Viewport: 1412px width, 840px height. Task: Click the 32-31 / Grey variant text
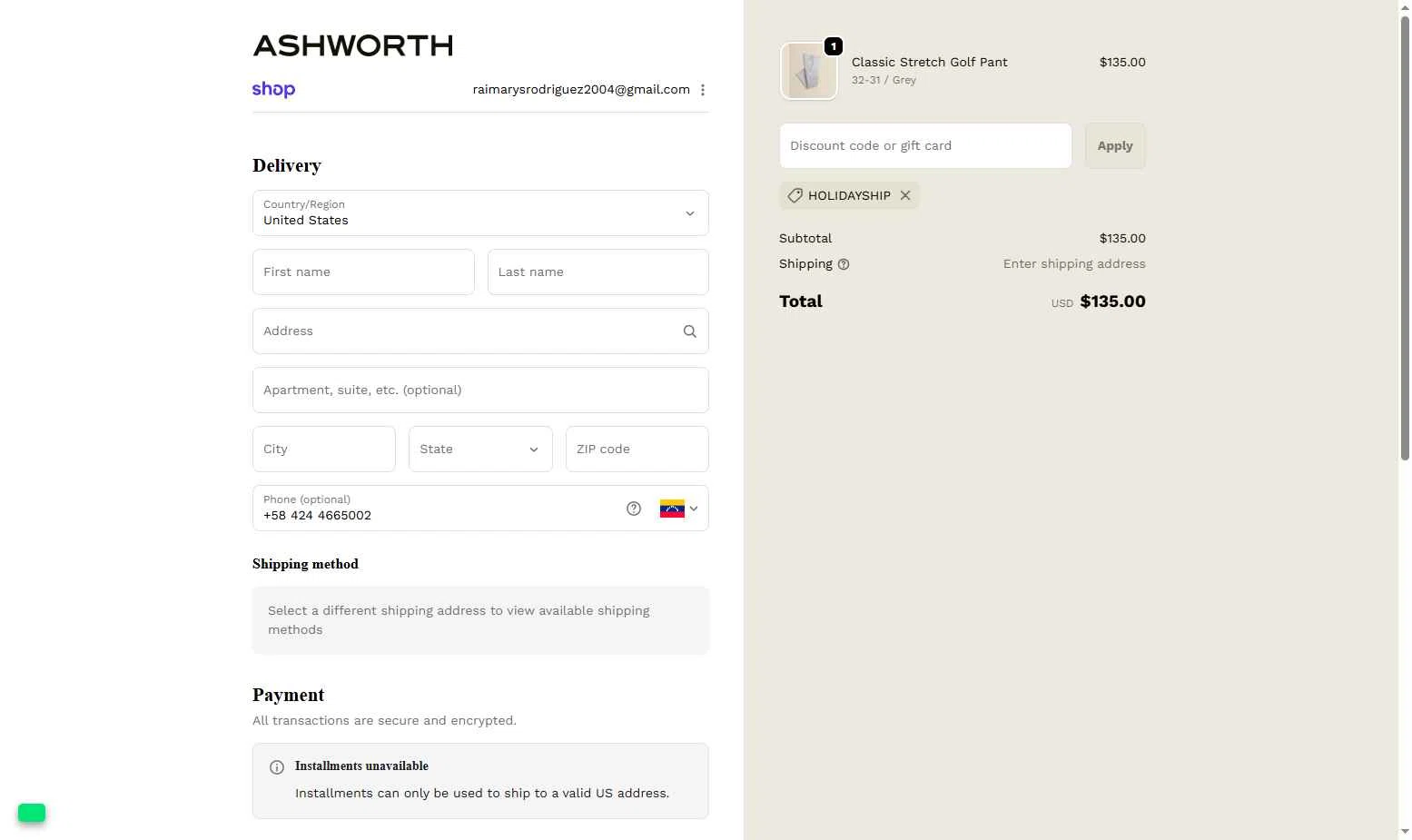pos(884,80)
